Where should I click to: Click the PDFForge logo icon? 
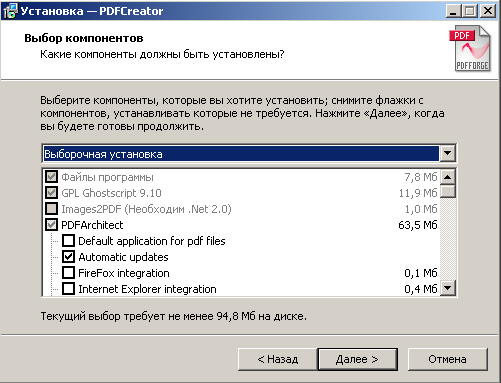(470, 49)
